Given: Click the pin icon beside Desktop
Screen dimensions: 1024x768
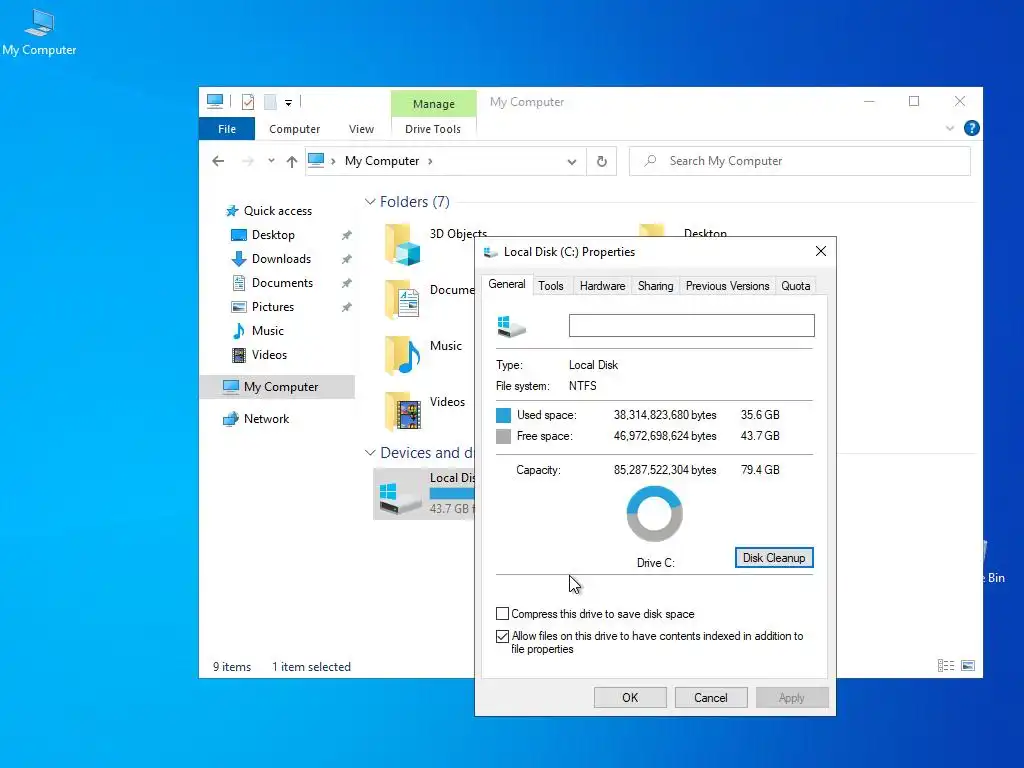Looking at the screenshot, I should [347, 235].
